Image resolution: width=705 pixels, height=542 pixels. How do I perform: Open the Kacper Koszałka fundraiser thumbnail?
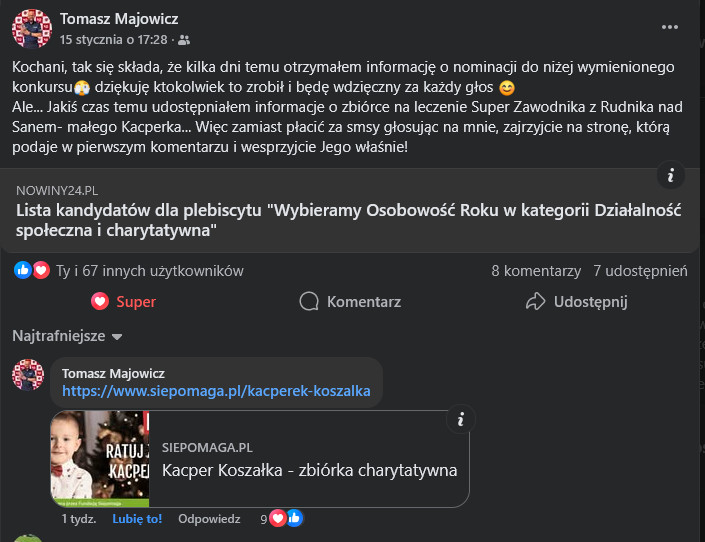[100, 458]
